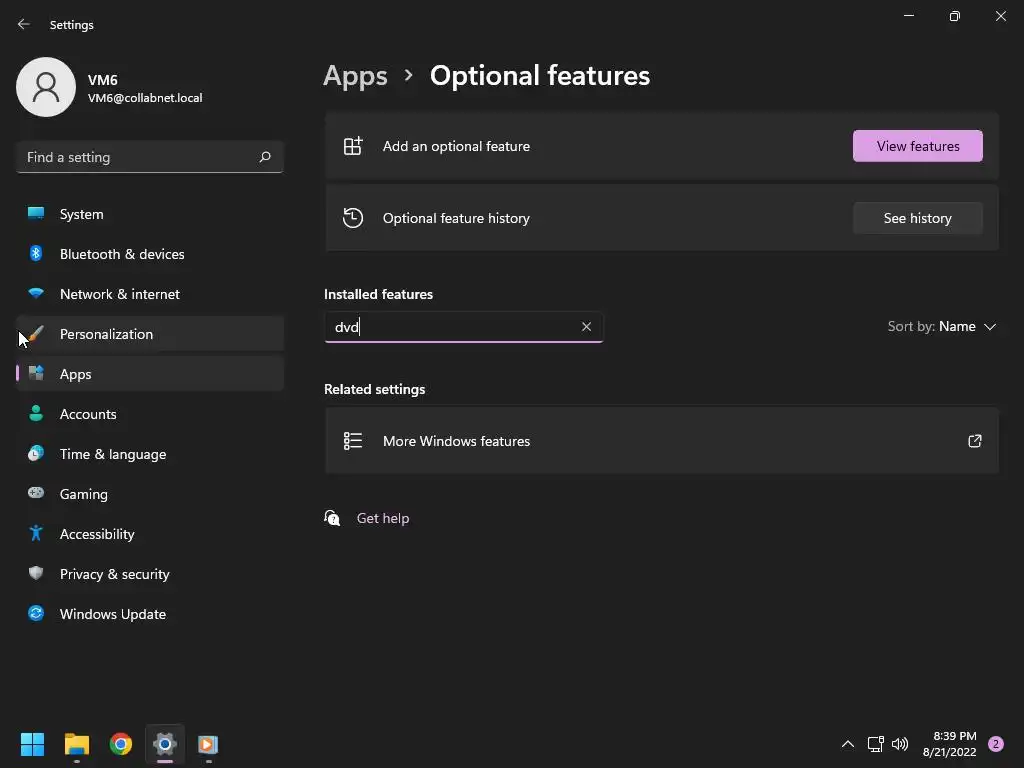
Task: Open Windows Start menu
Action: (32, 744)
